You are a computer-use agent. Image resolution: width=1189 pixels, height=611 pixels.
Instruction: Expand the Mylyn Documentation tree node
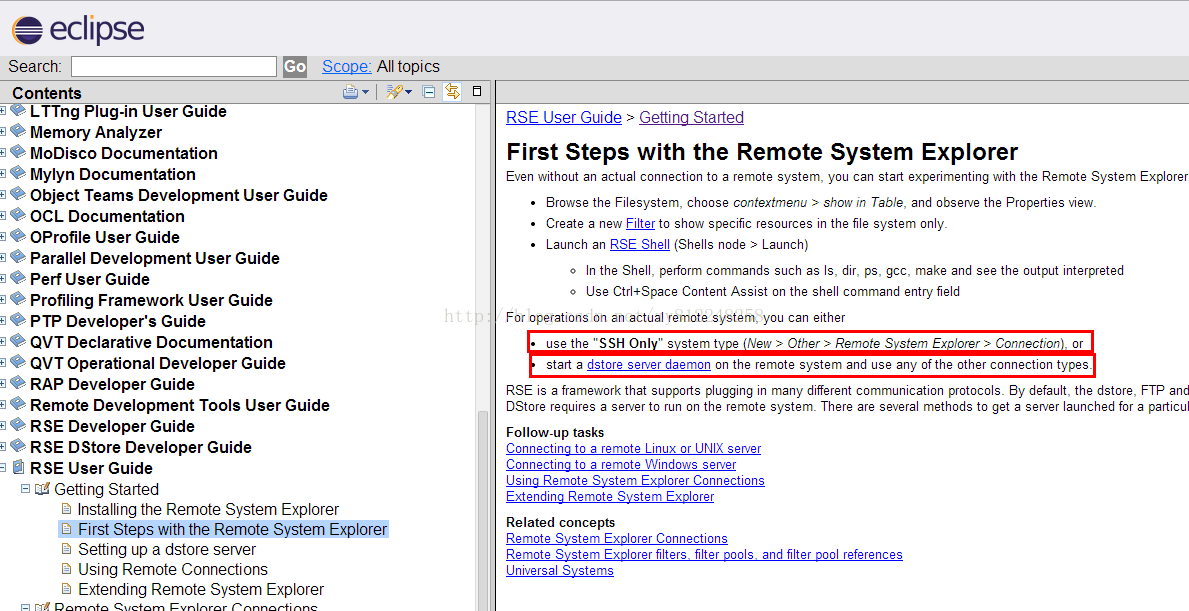2,174
